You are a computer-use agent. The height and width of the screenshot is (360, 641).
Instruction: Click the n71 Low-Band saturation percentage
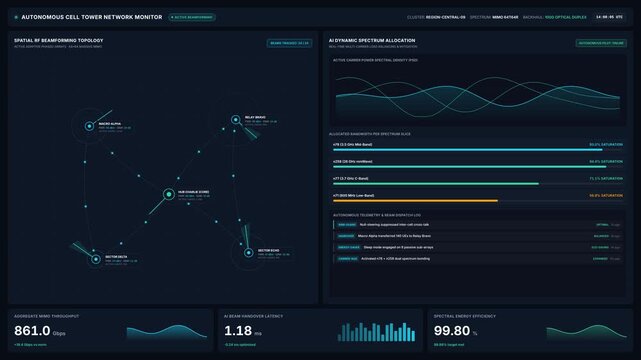tap(606, 196)
